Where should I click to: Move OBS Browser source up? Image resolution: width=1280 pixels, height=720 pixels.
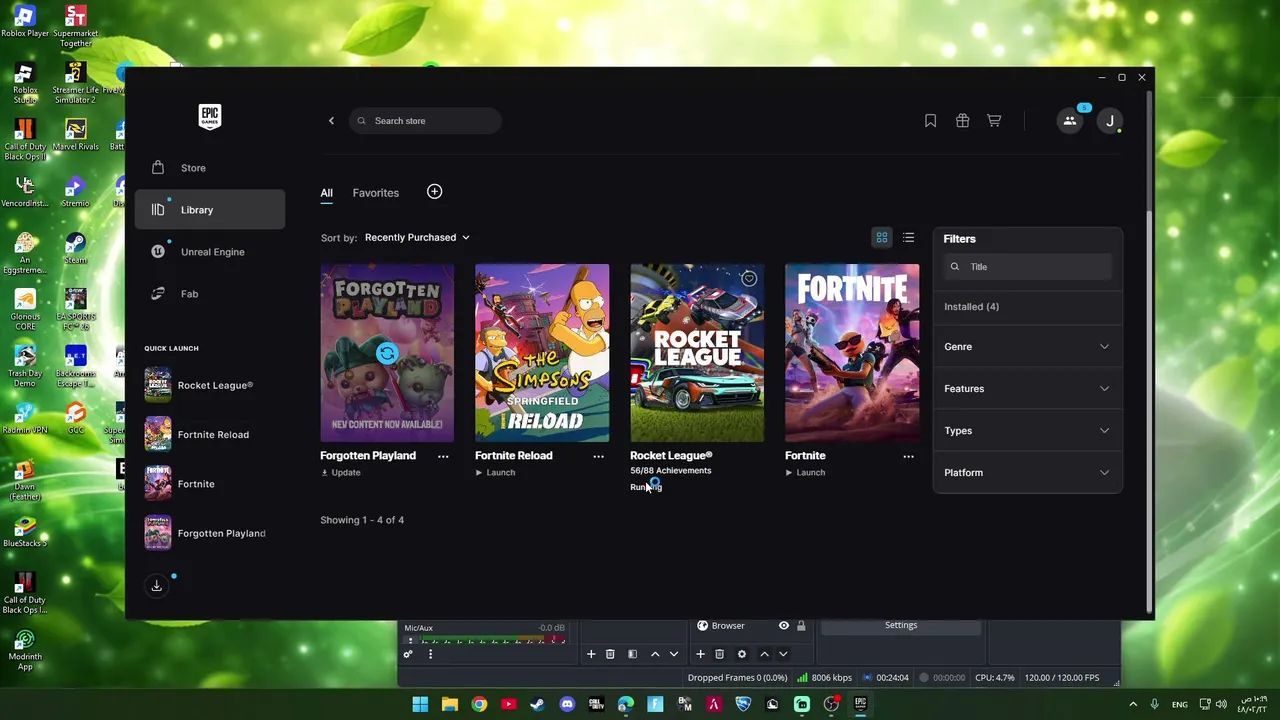pyautogui.click(x=764, y=654)
